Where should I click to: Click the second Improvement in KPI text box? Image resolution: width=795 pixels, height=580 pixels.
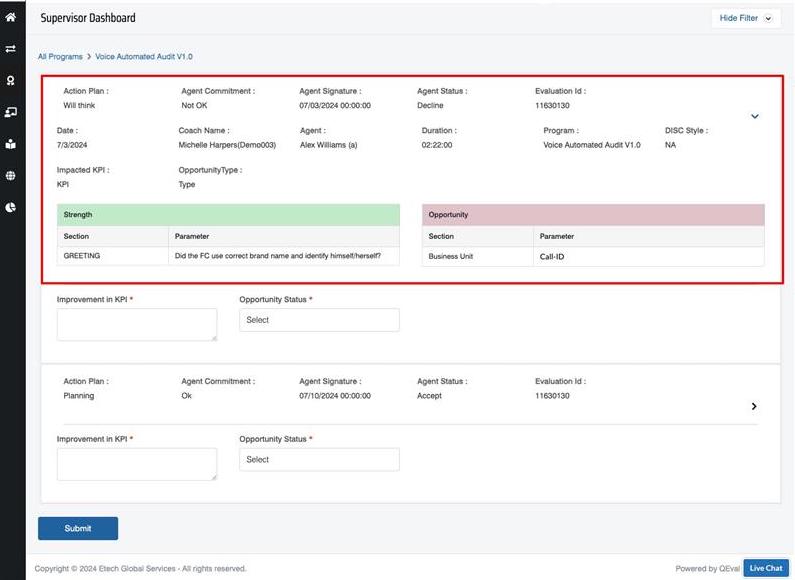click(x=137, y=463)
